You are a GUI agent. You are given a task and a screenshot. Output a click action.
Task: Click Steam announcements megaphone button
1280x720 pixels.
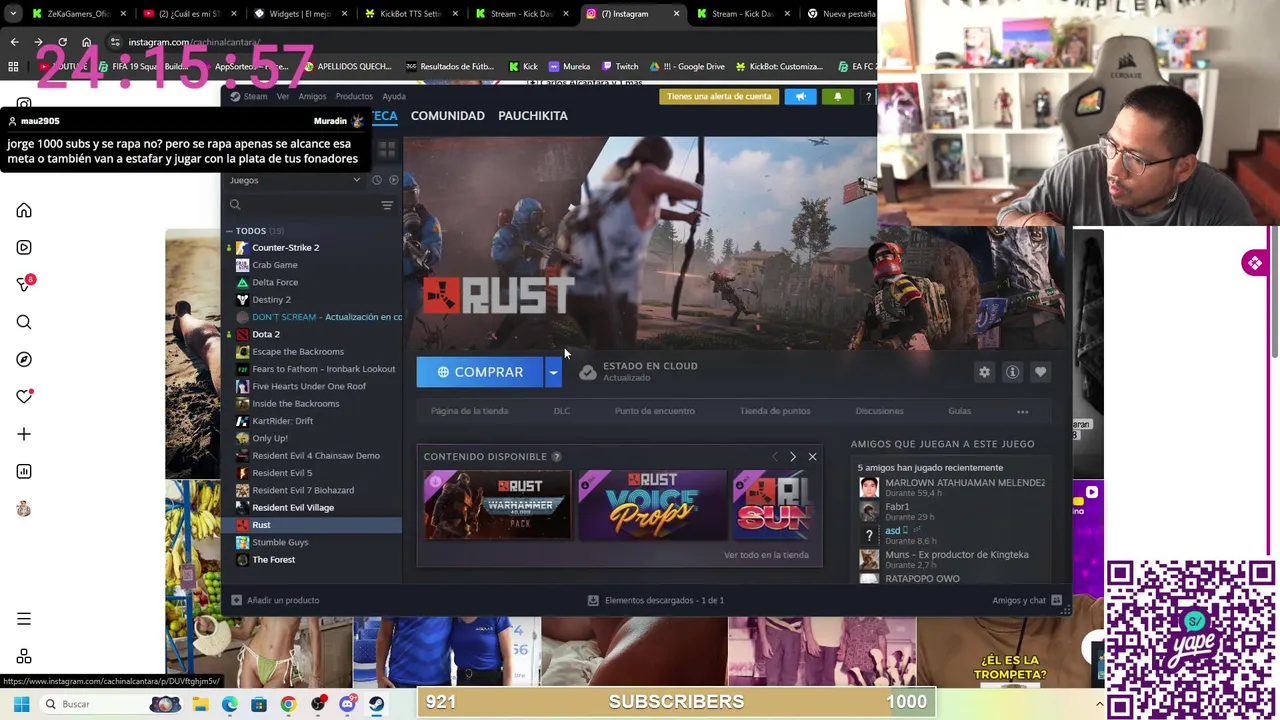(x=800, y=96)
